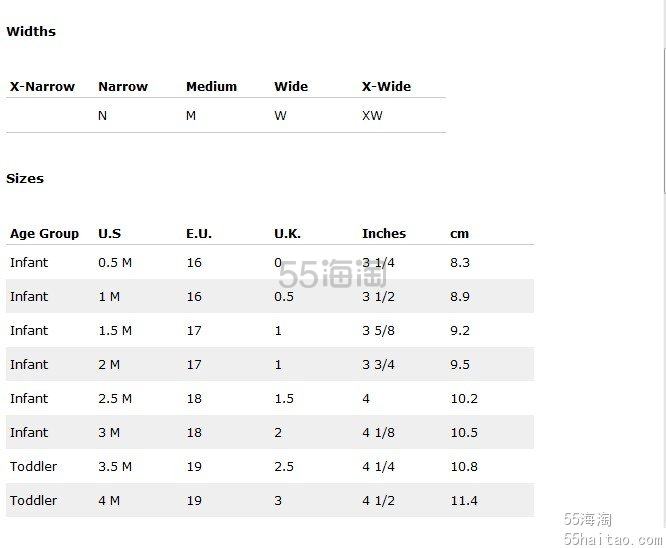Click the XW width abbreviation cell
The width and height of the screenshot is (666, 548).
[x=372, y=116]
